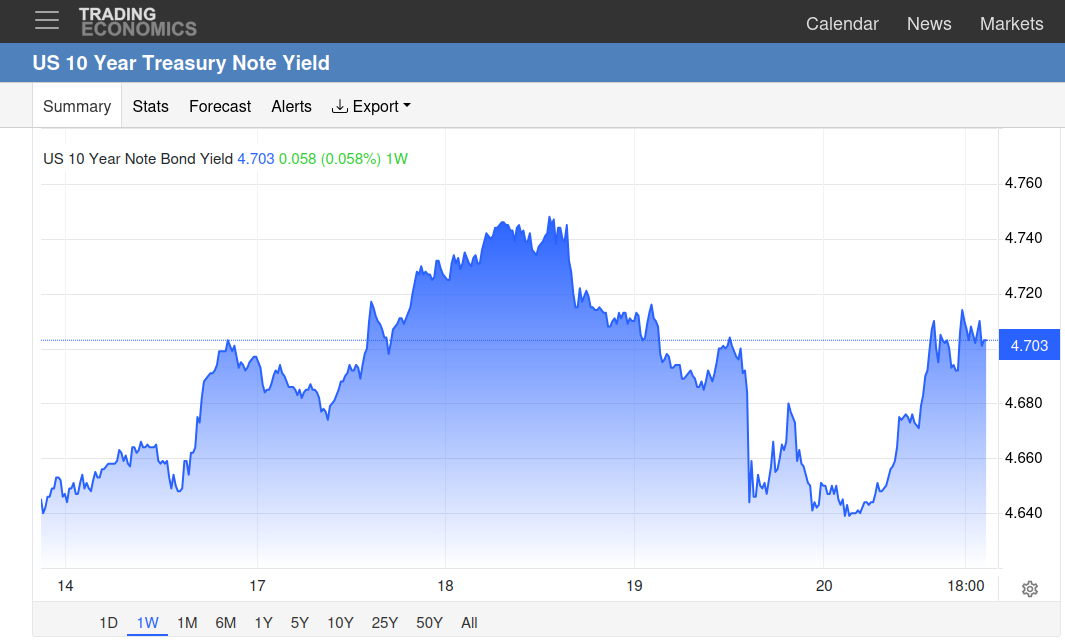Open the Forecast tab

(x=220, y=107)
